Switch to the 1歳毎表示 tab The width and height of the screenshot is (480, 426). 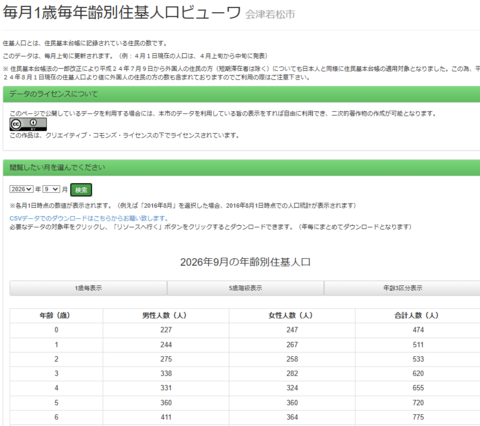(88, 288)
